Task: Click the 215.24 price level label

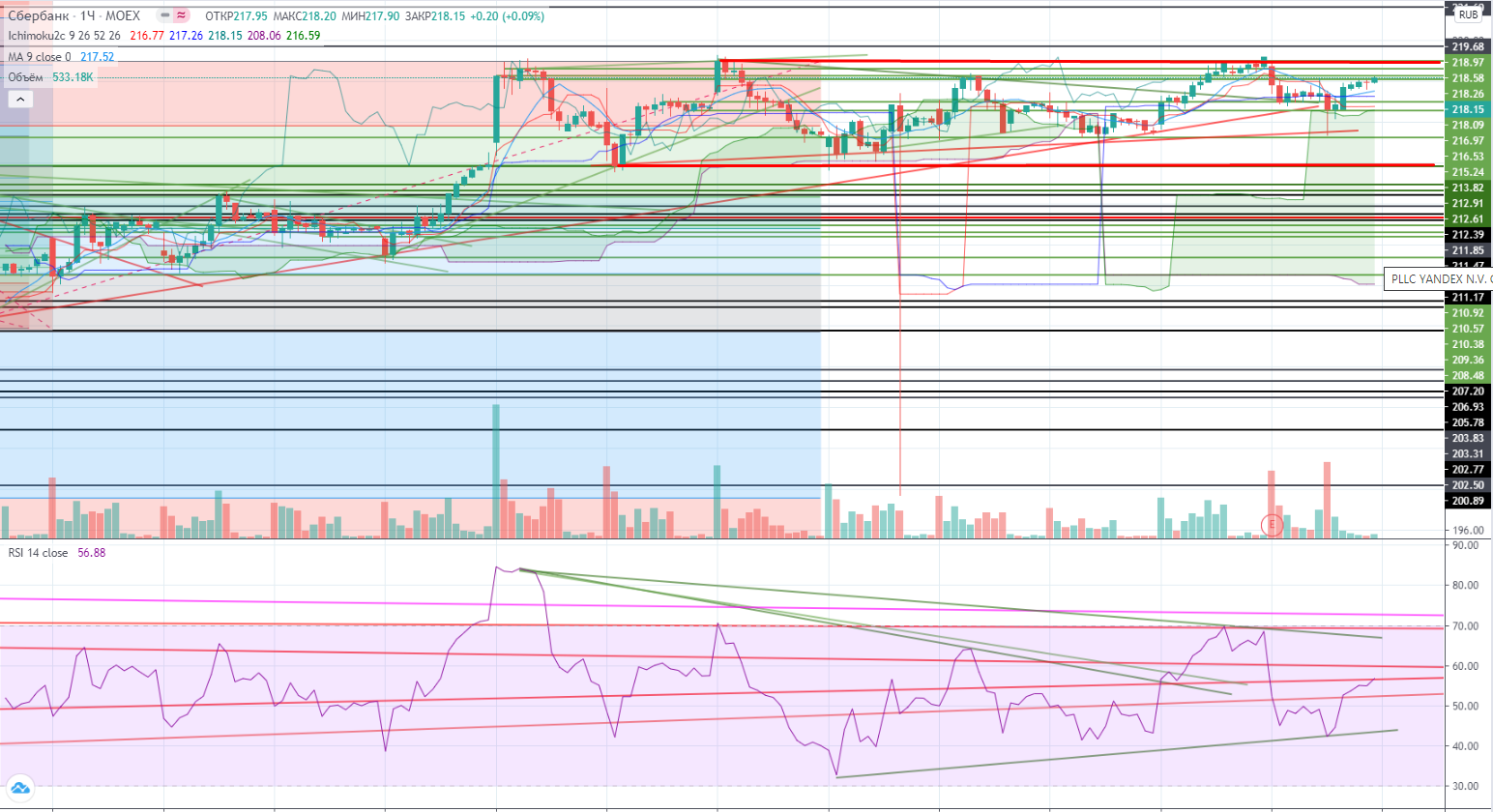Action: 1467,172
